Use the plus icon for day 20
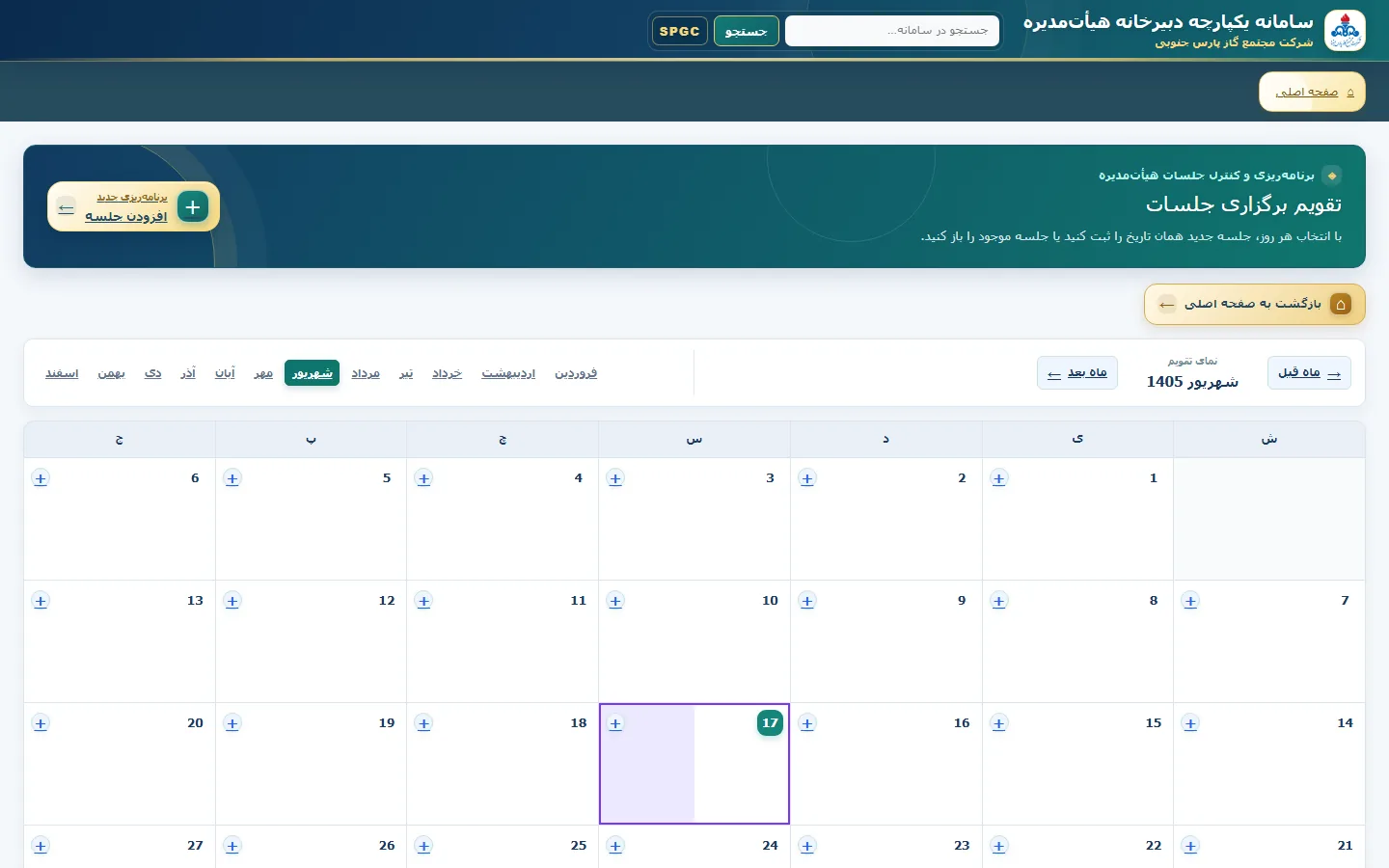The height and width of the screenshot is (868, 1389). coord(41,723)
